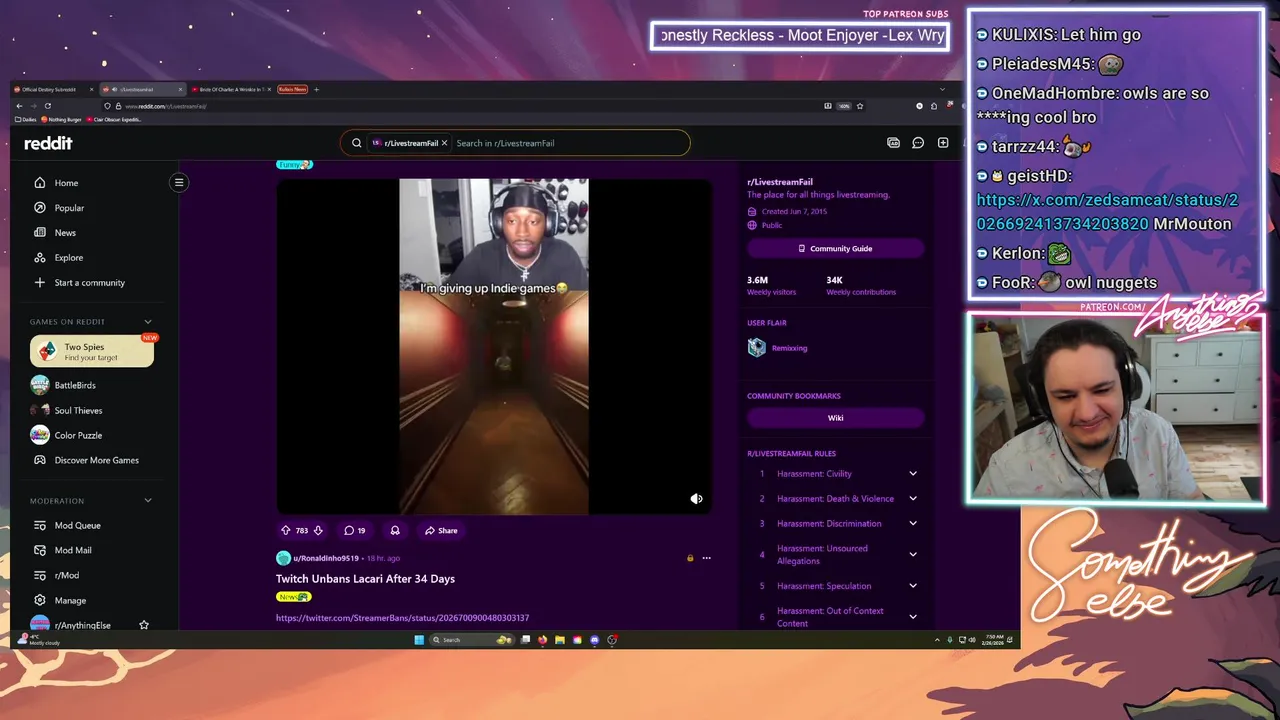1280x720 pixels.
Task: Go back in the browser
Action: [x=19, y=106]
